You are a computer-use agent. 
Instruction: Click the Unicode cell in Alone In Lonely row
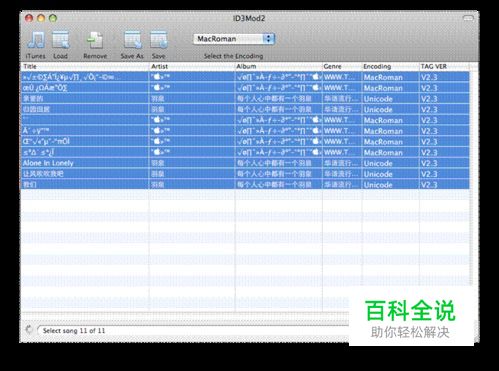[391, 163]
